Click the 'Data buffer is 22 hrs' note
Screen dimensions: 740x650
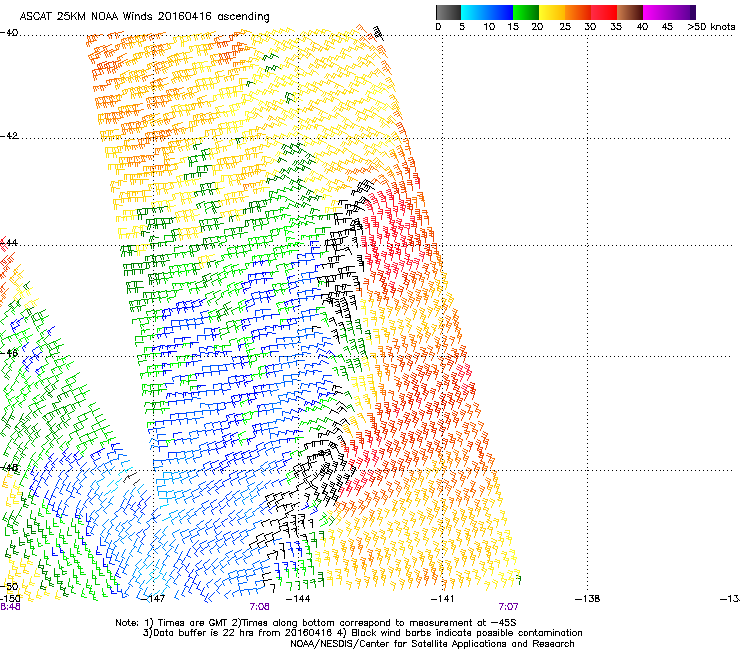pos(362,633)
